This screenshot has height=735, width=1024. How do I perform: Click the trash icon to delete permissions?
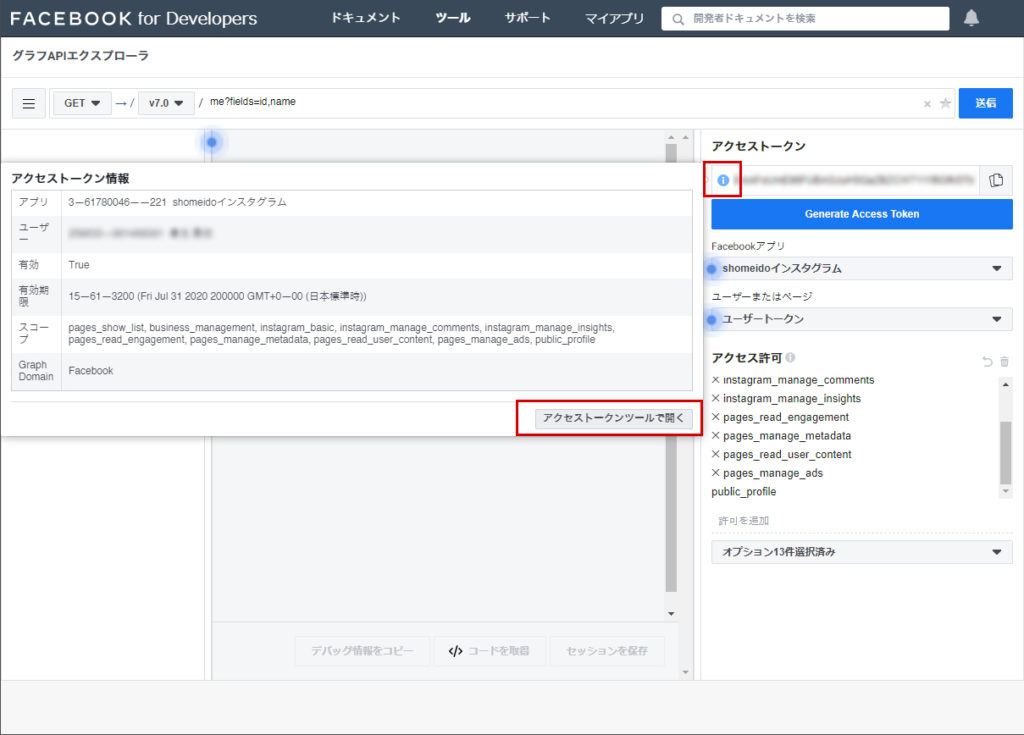tap(1004, 361)
